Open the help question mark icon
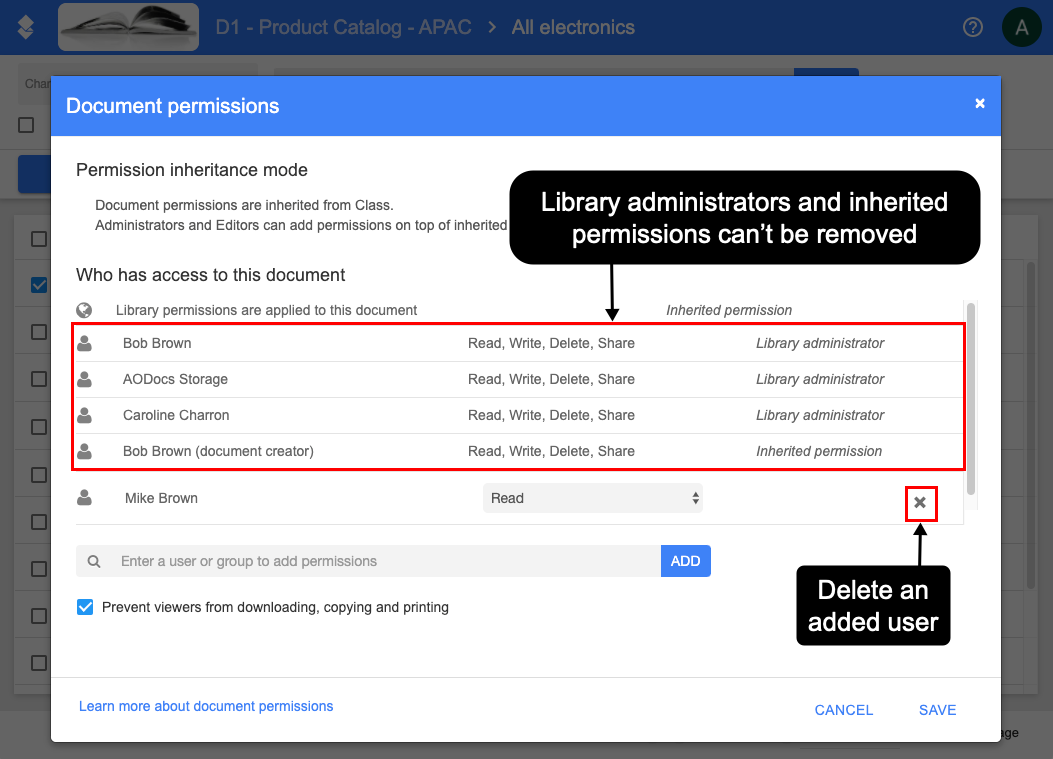Viewport: 1053px width, 759px height. pyautogui.click(x=972, y=27)
